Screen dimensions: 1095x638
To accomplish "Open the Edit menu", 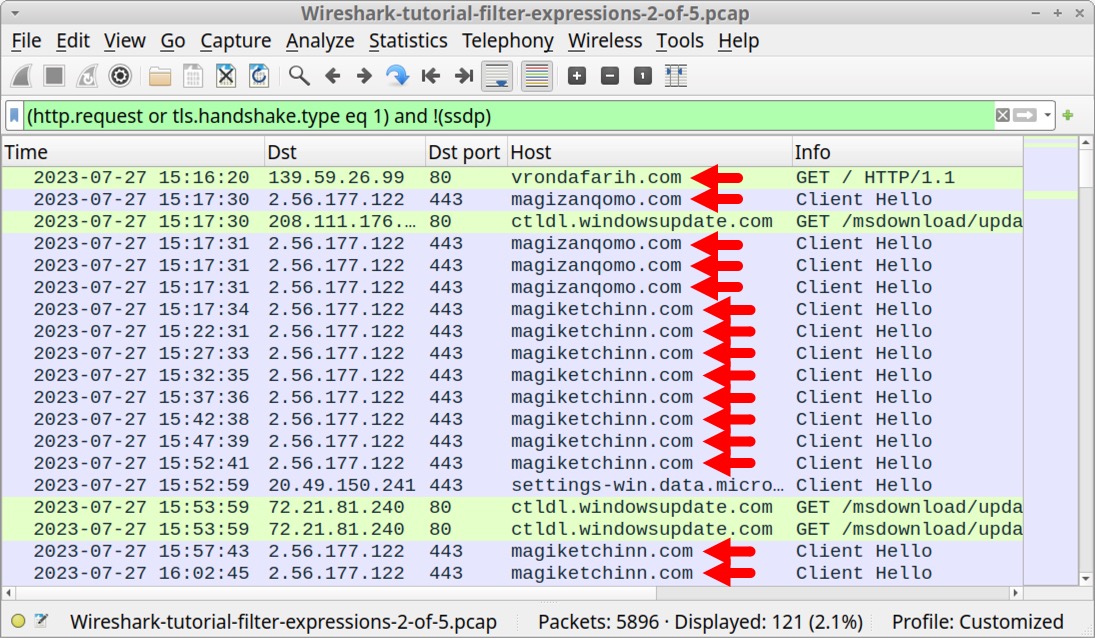I will click(x=73, y=41).
